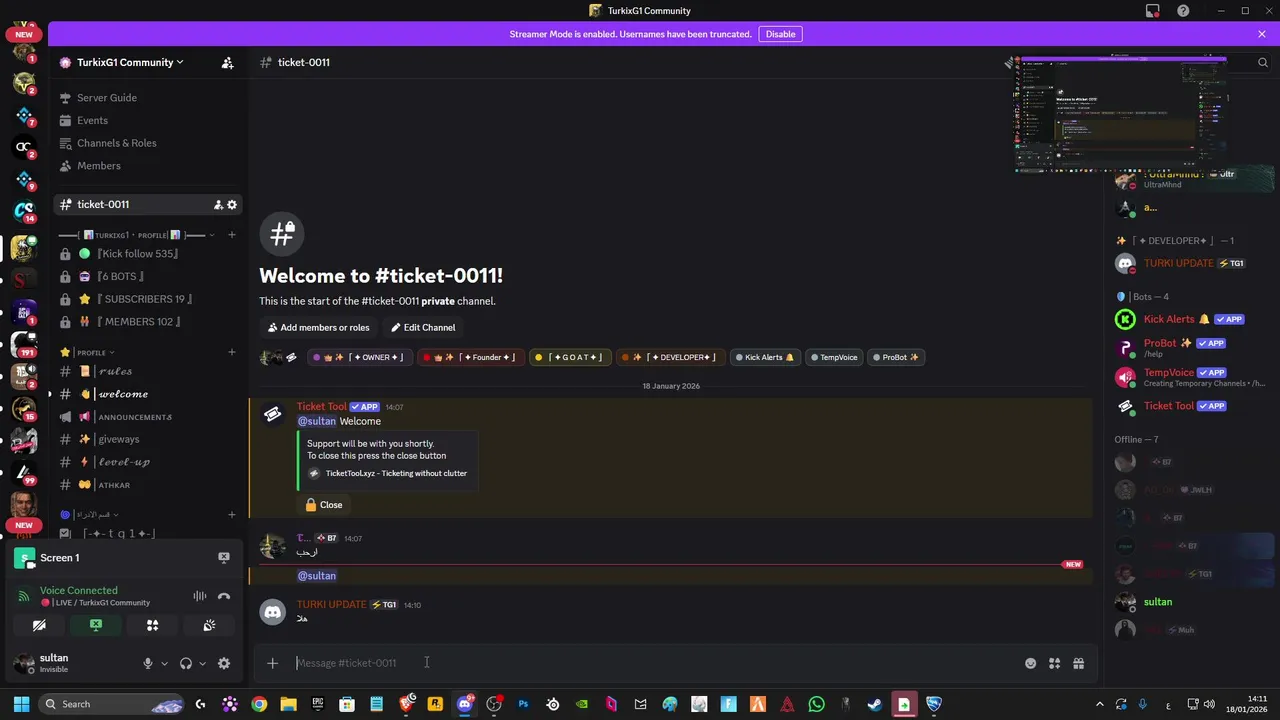Open the Windows Start menu

21,704
